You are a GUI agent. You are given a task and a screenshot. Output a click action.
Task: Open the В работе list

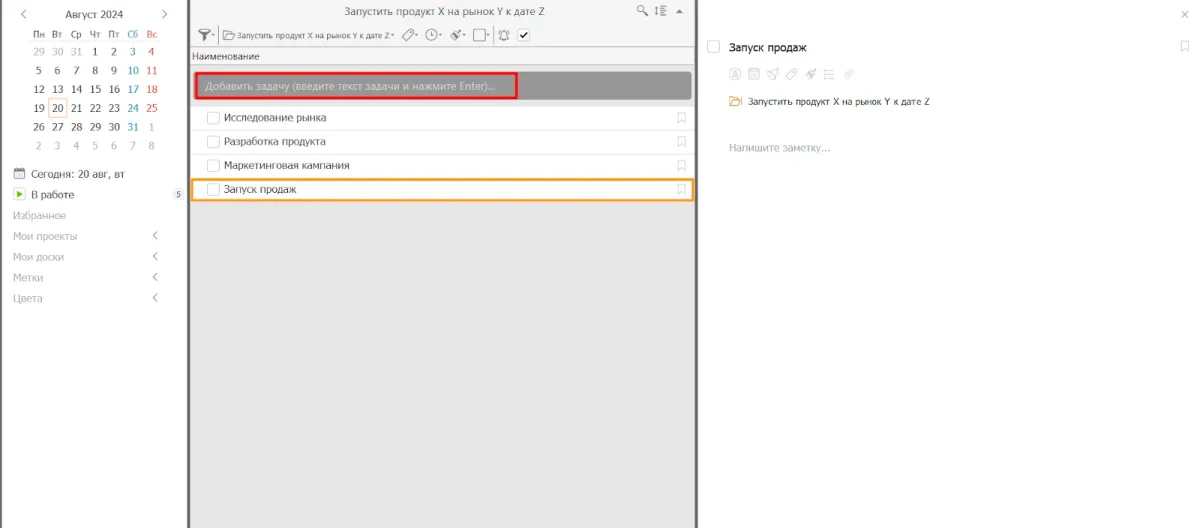click(52, 194)
